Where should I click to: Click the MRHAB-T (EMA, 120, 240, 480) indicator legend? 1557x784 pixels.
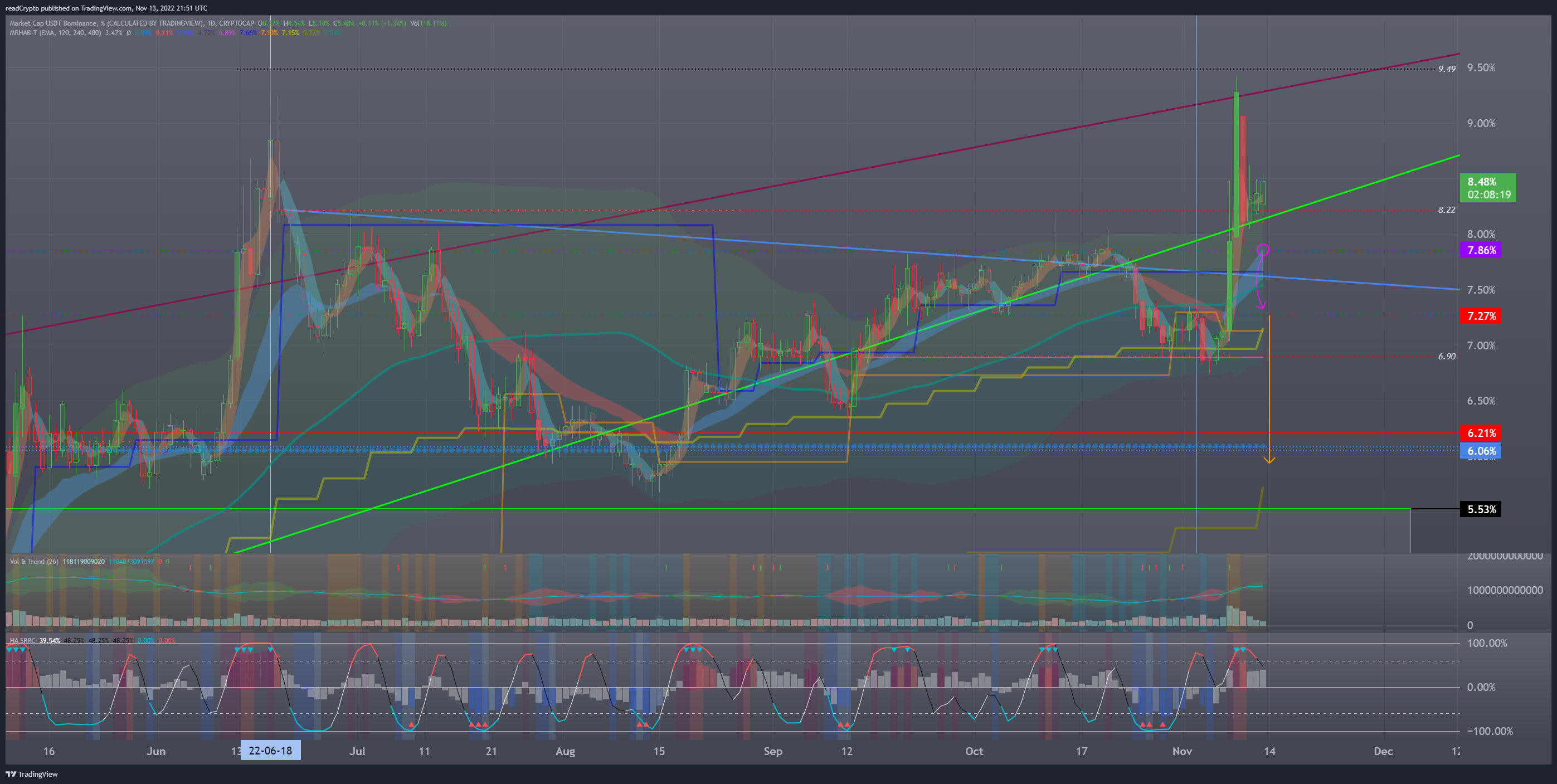[x=56, y=33]
